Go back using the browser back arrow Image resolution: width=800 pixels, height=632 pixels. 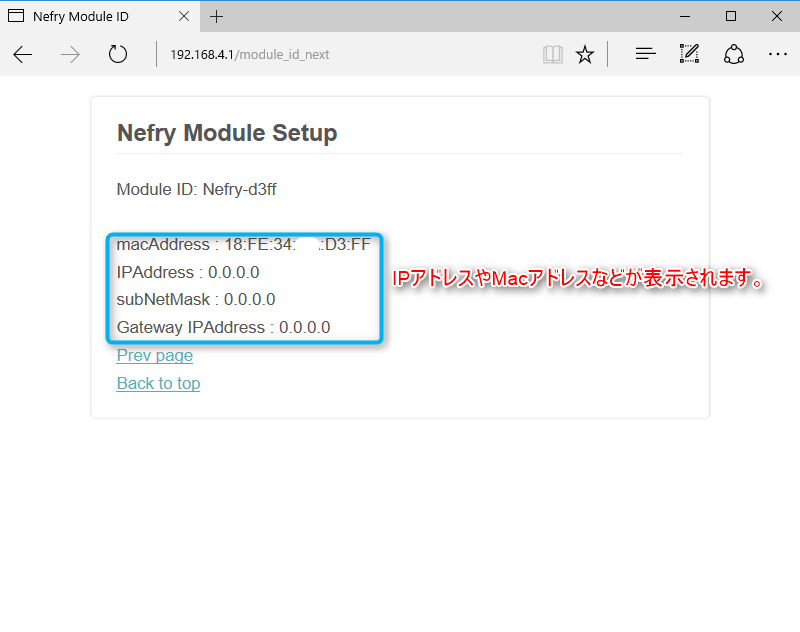22,54
